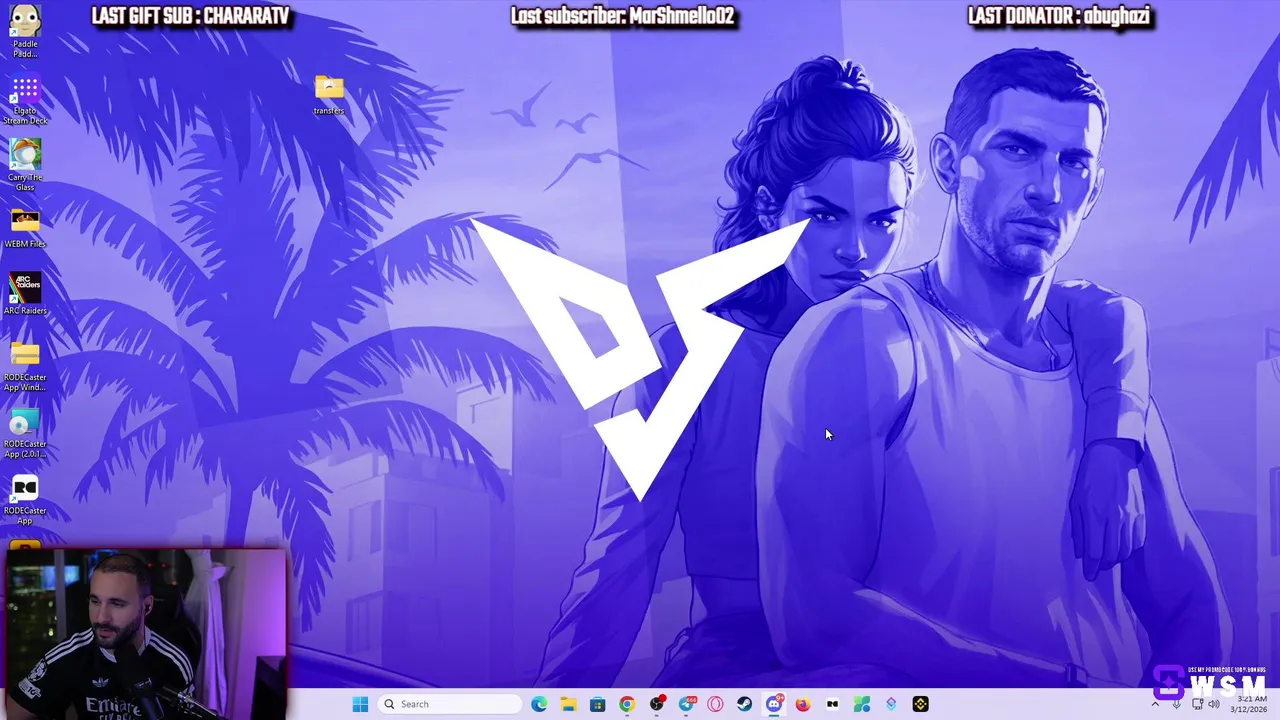Screen dimensions: 1280x720
Task: Open the Microsoft Store taskbar icon
Action: point(597,704)
